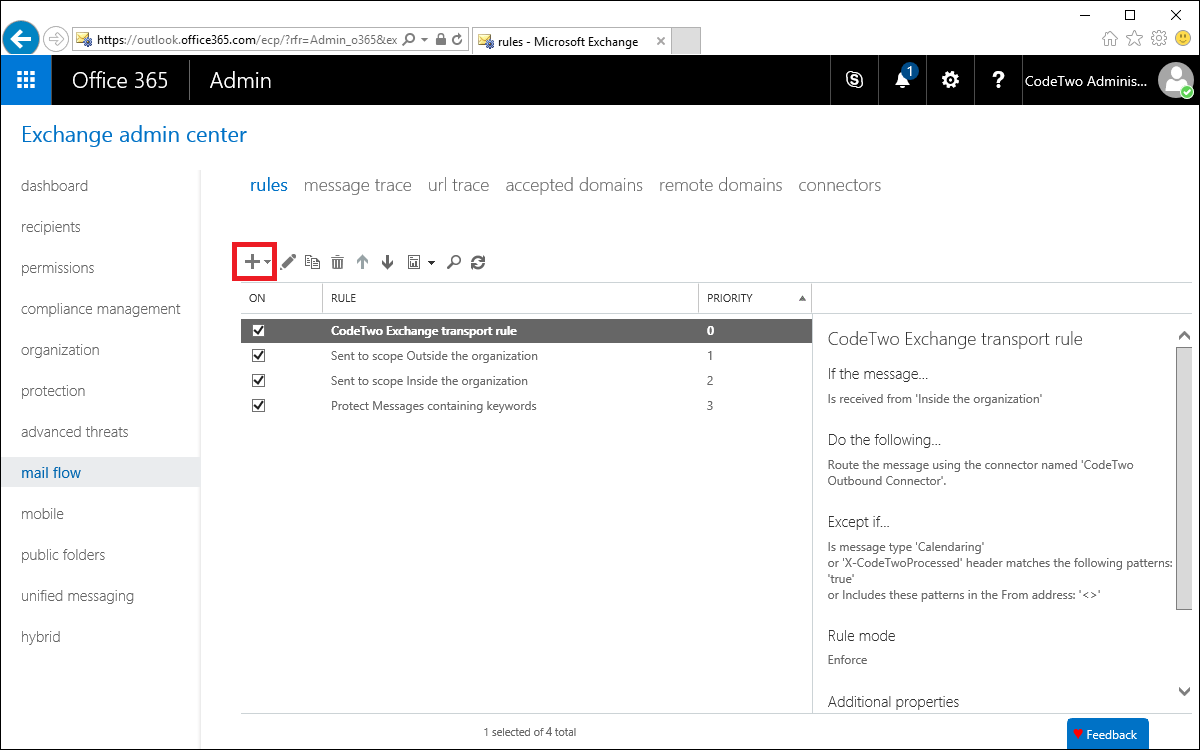Open hybrid in the left navigation
1200x750 pixels.
point(41,637)
